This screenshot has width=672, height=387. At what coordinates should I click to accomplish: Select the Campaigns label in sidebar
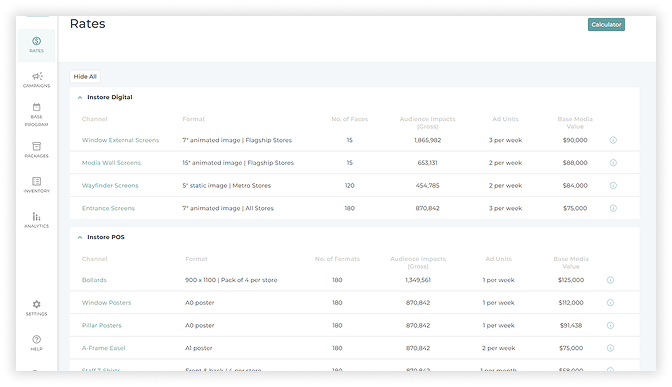click(x=36, y=86)
